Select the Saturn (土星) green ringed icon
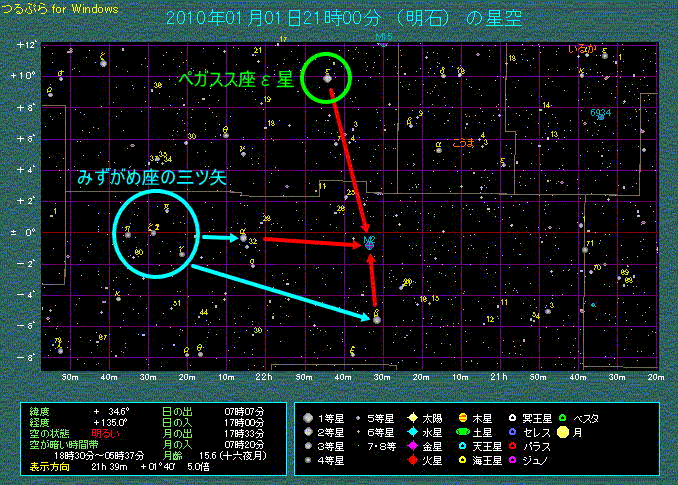 [464, 431]
